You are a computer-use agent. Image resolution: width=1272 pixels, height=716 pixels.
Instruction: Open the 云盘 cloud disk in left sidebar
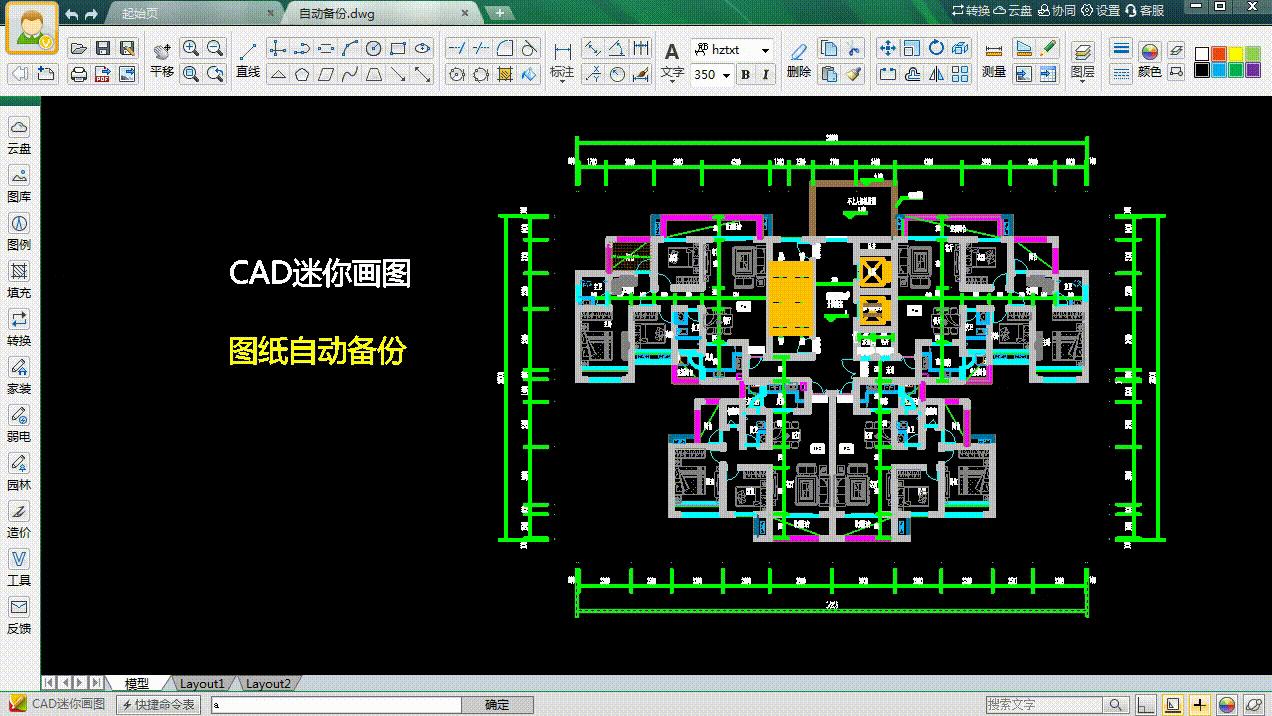19,135
